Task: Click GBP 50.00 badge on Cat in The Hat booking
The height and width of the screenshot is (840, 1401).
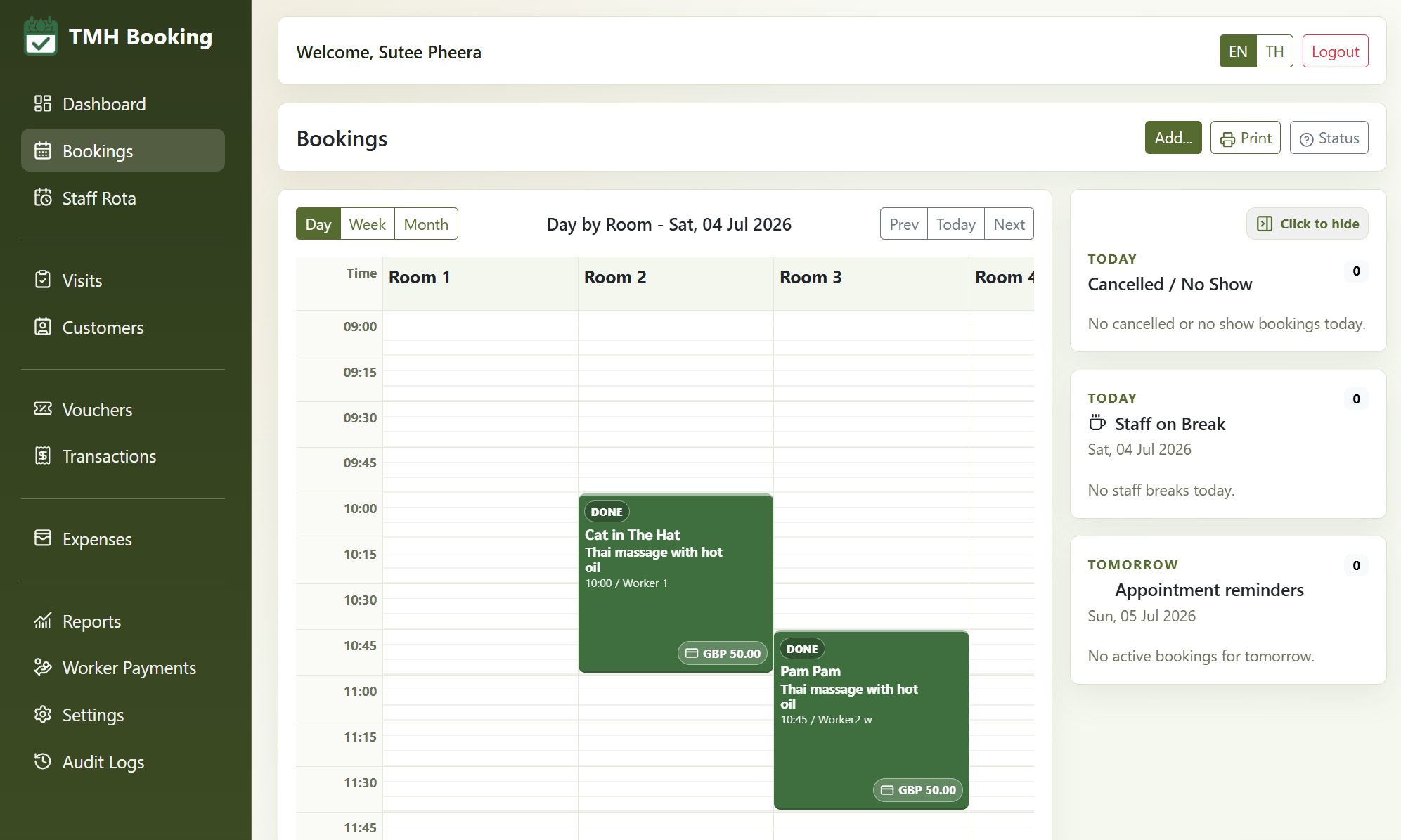Action: [x=723, y=653]
